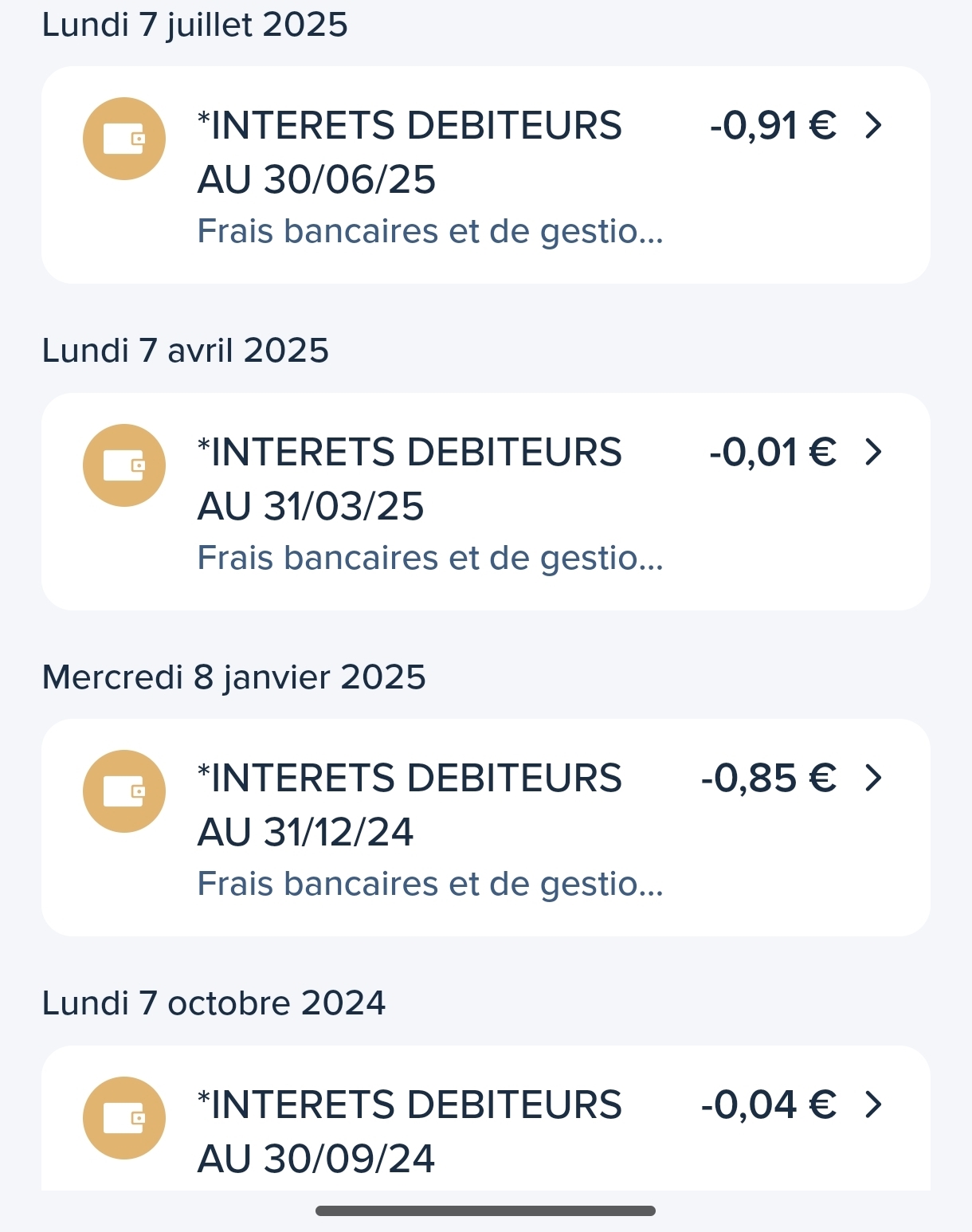Viewport: 972px width, 1232px height.
Task: Tap category label under 30/06/25 entry
Action: point(430,232)
